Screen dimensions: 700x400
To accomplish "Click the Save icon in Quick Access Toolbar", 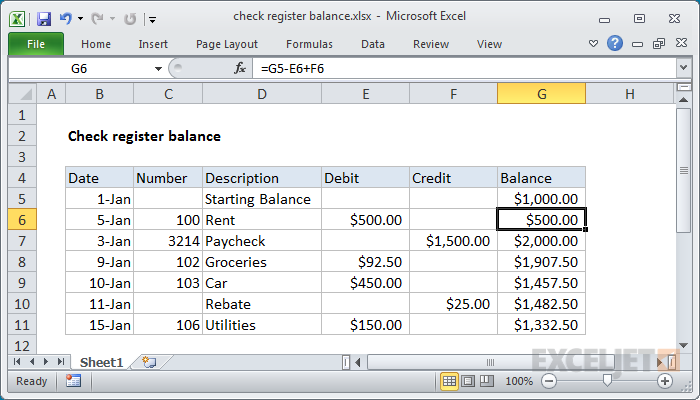I will [44, 19].
